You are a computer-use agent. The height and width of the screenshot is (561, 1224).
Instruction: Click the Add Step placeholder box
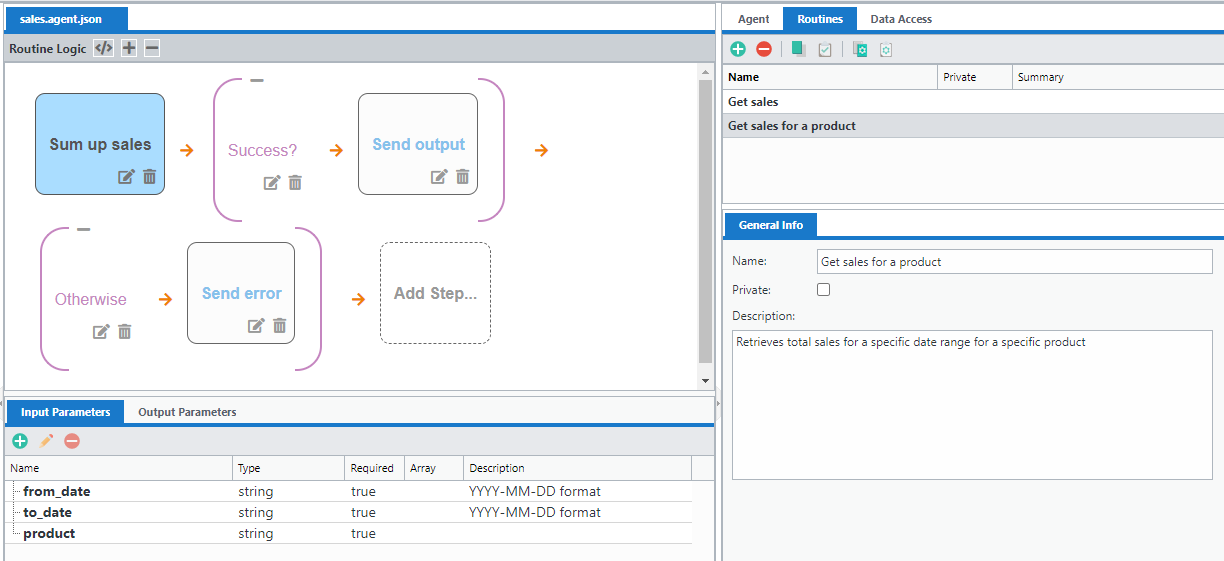(x=435, y=293)
